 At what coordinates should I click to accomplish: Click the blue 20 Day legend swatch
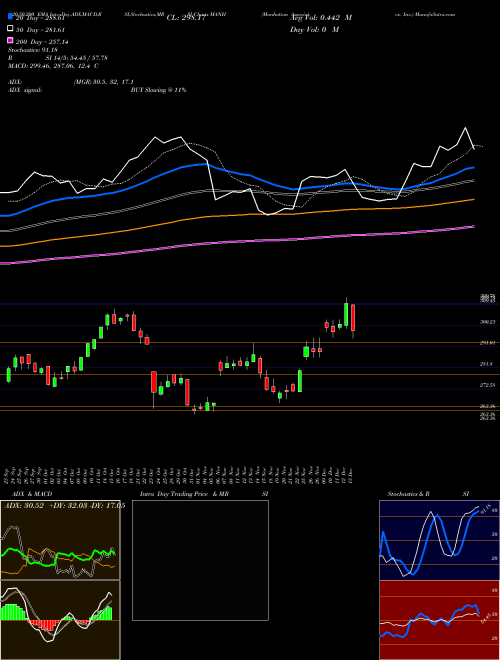pos(10,17)
